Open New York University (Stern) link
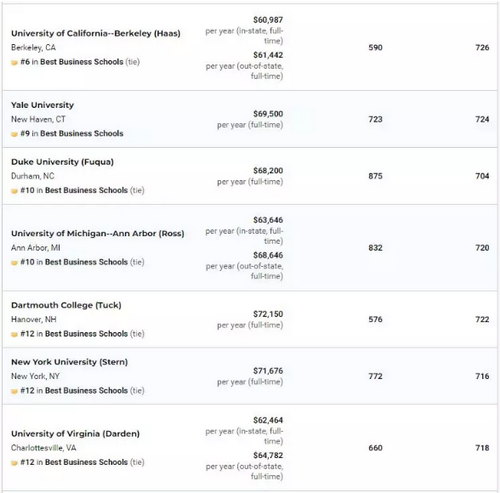Image resolution: width=500 pixels, height=493 pixels. [x=69, y=362]
